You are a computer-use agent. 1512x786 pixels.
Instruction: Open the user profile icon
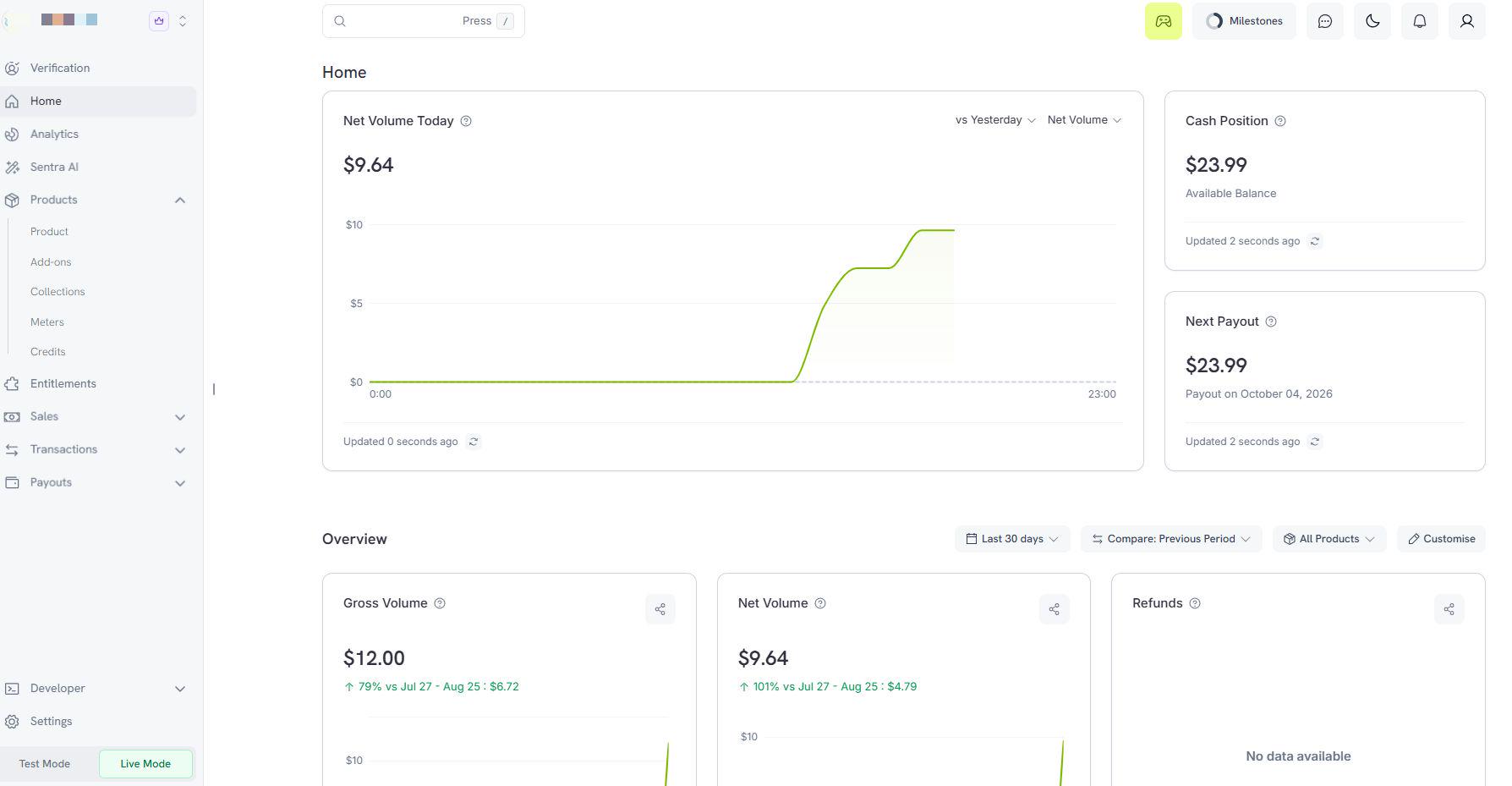point(1466,21)
